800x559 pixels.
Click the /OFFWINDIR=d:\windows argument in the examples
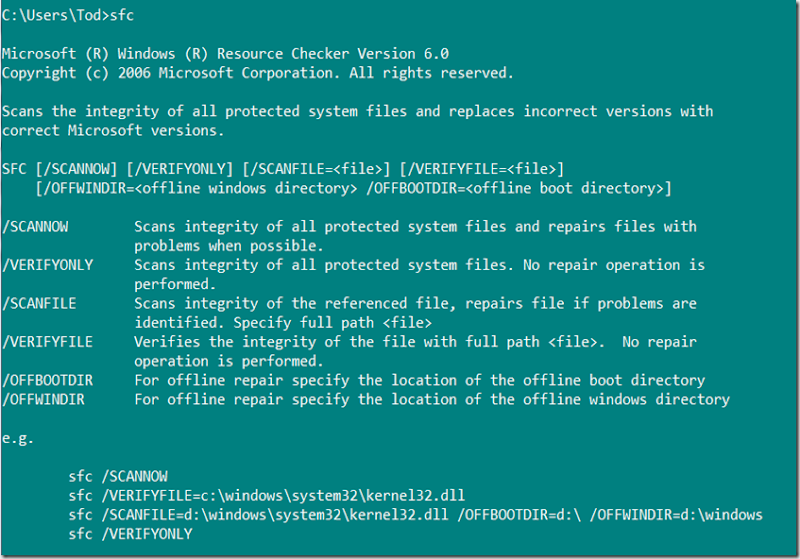pyautogui.click(x=675, y=515)
